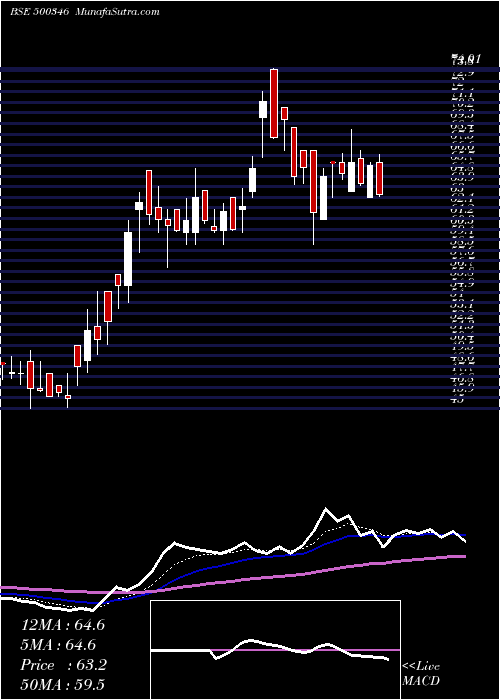Click inside the MACD inset chart

tap(275, 650)
